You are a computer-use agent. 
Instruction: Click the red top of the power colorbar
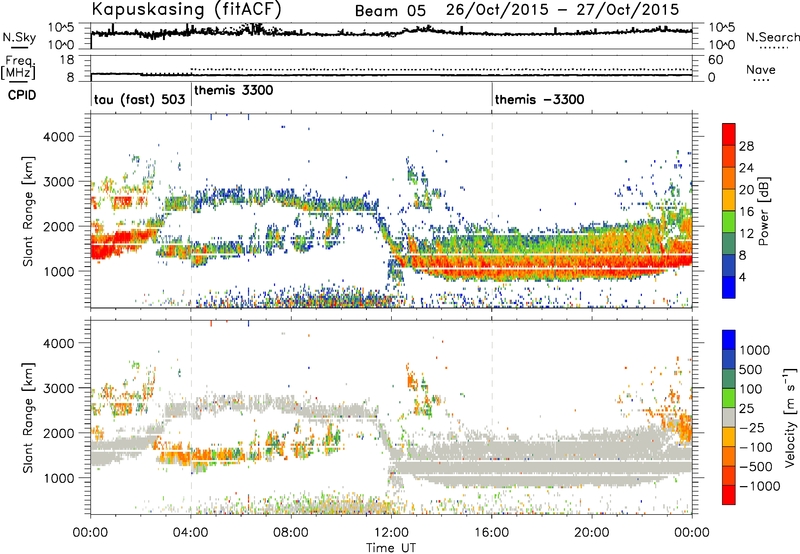click(729, 134)
